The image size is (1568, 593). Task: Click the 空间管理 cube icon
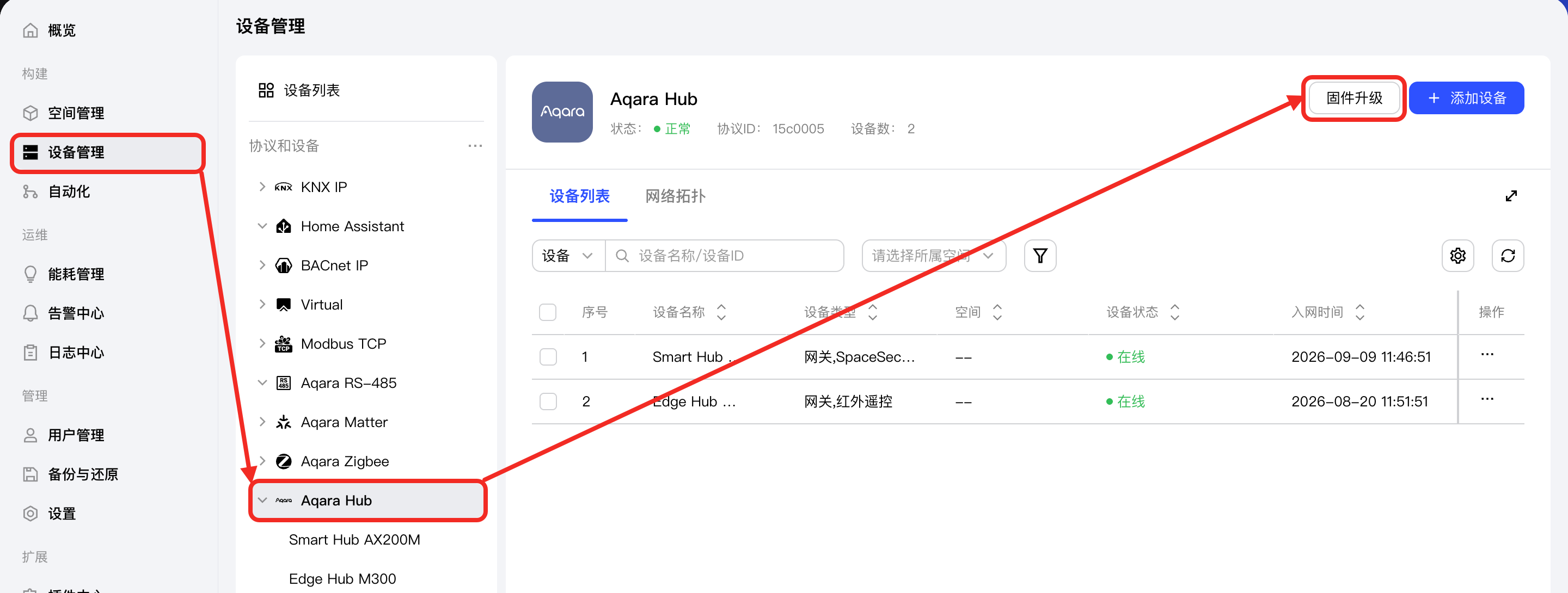30,113
